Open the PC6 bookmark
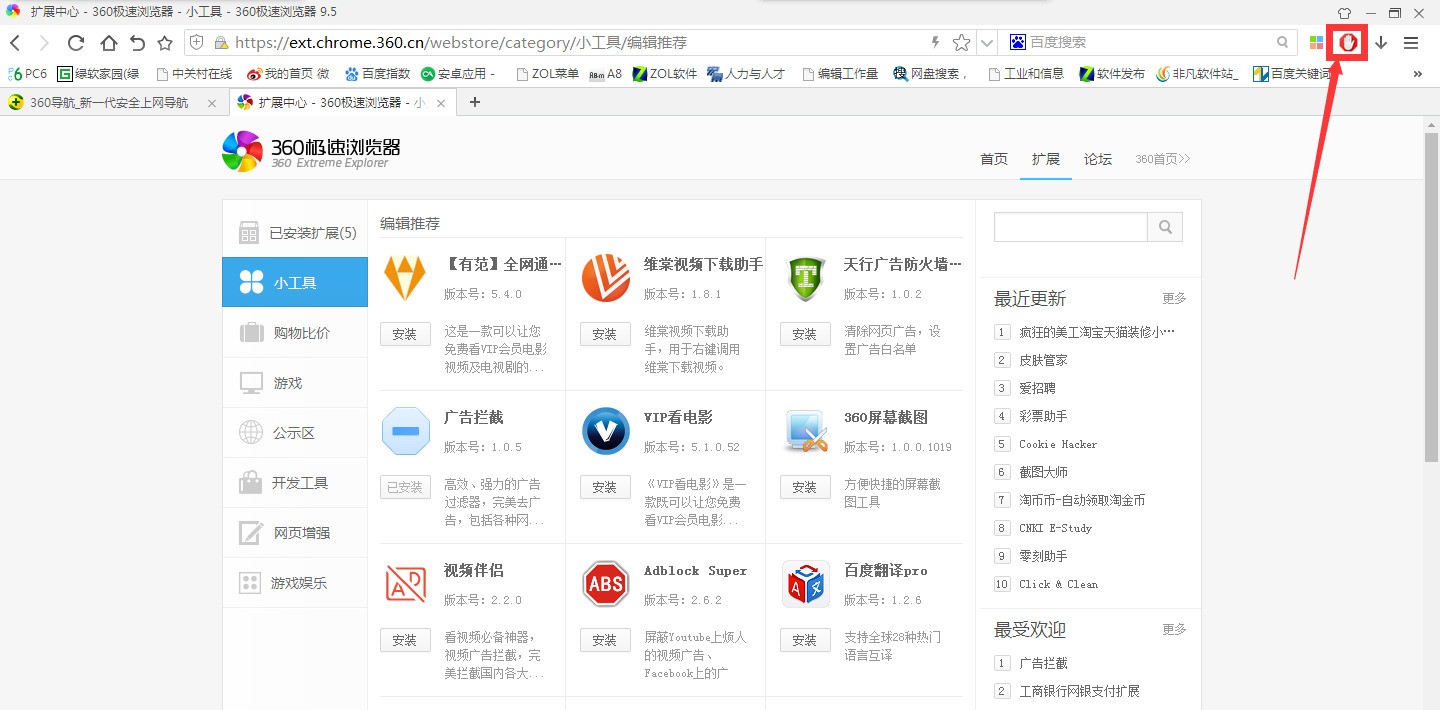Viewport: 1440px width, 710px height. 27,73
